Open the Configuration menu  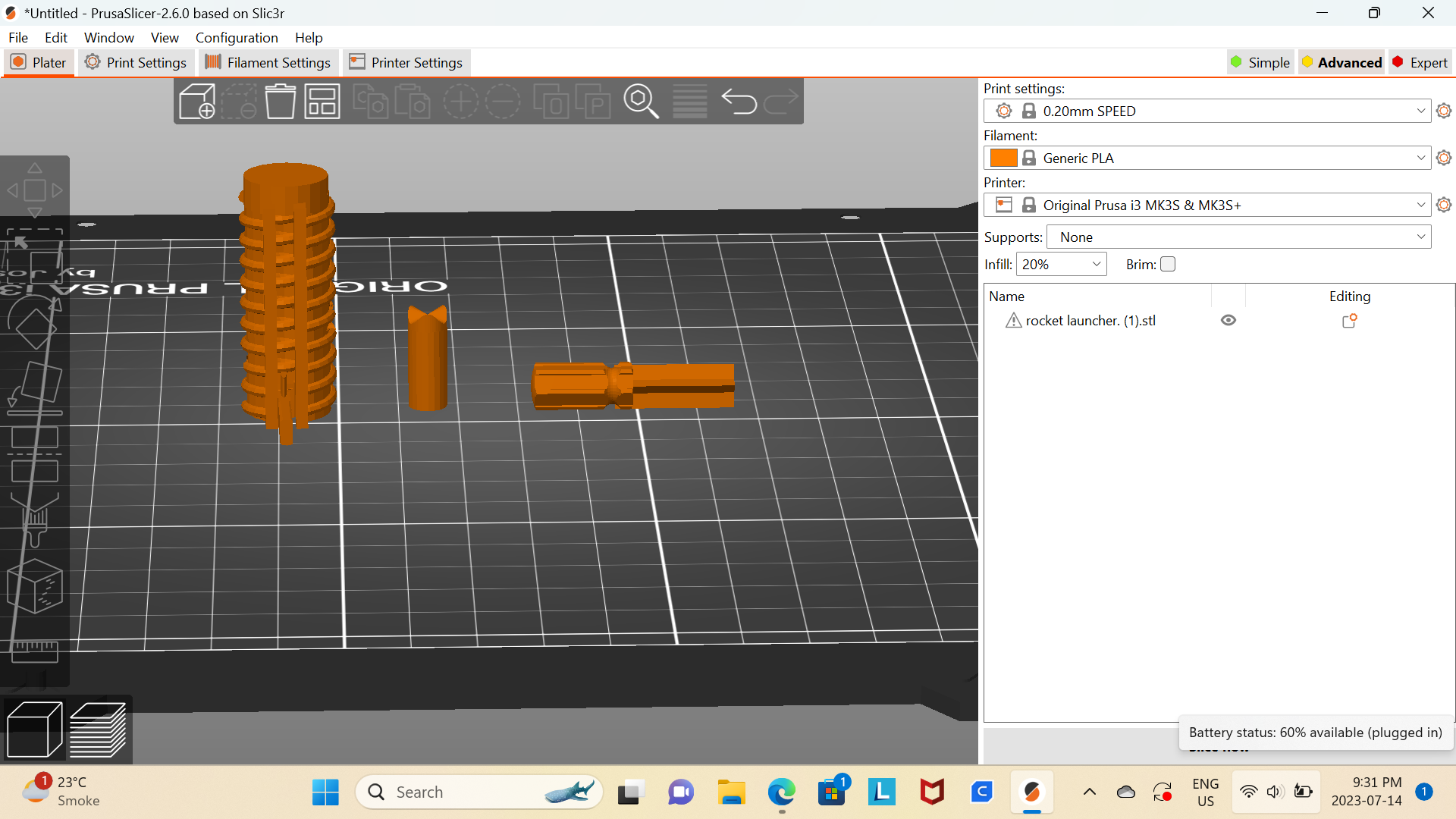tap(237, 37)
